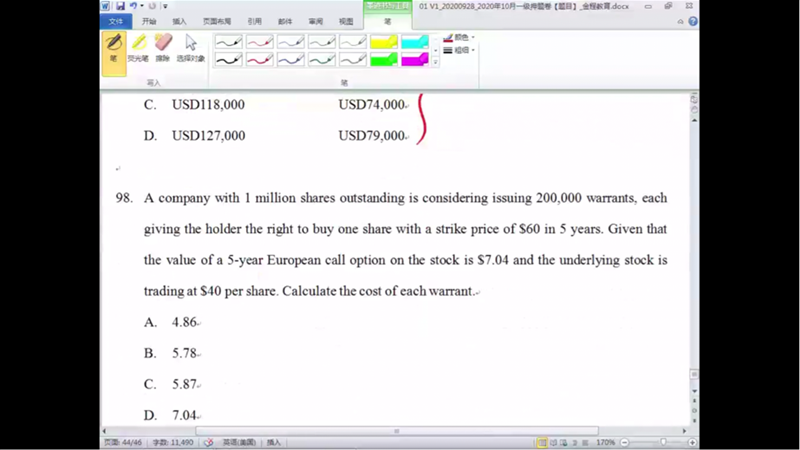
Task: Open the File (文件) tab
Action: point(116,20)
